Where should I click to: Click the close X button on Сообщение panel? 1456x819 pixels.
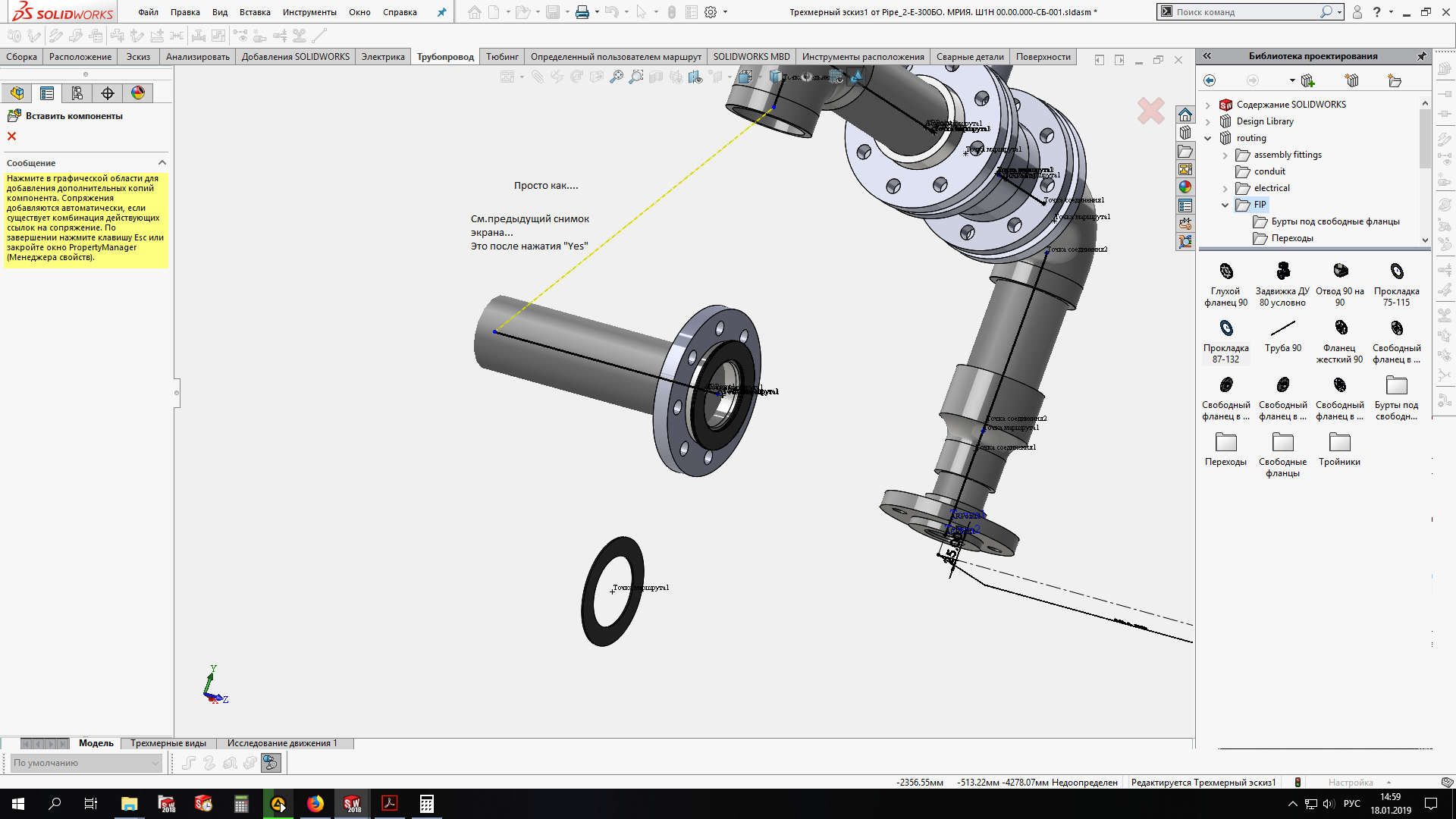162,162
